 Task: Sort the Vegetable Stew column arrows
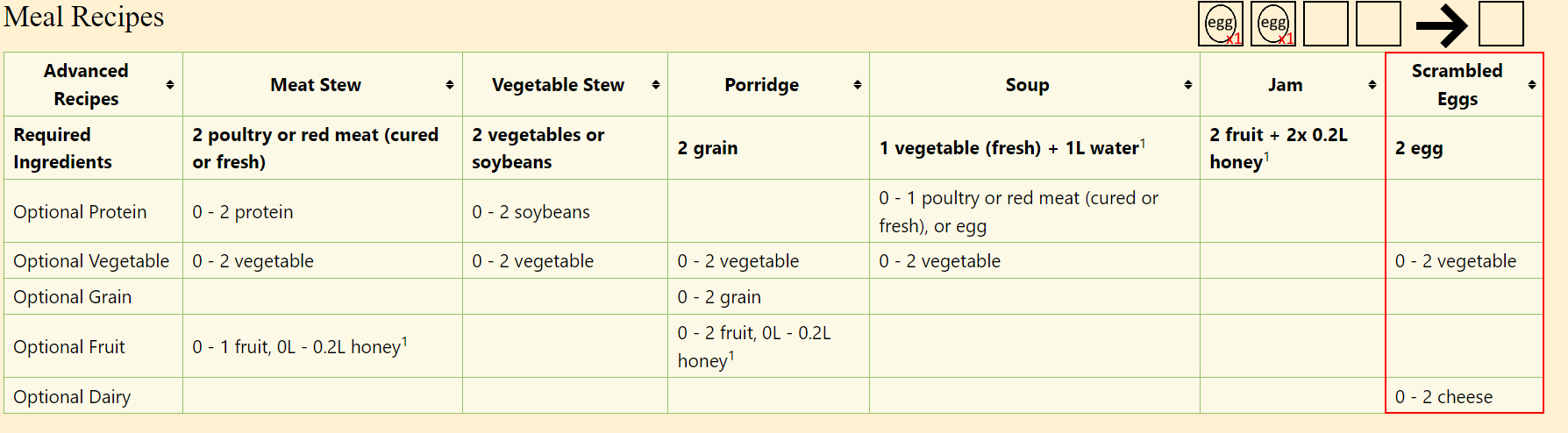coord(655,85)
